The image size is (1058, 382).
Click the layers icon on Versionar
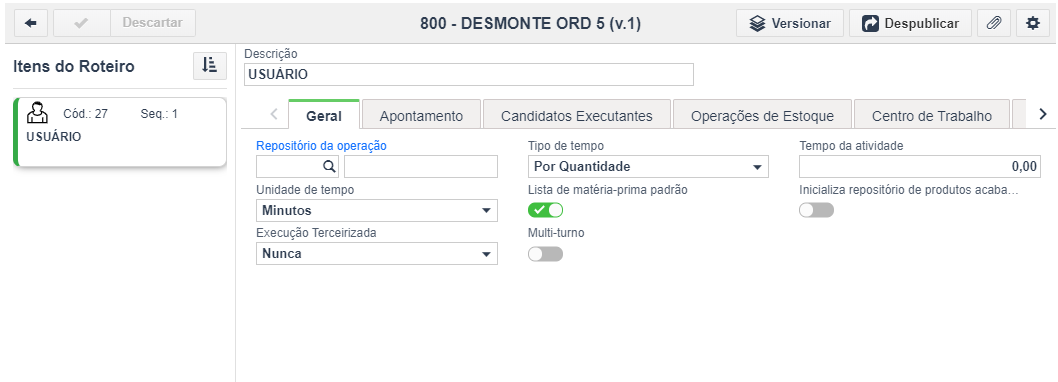[758, 24]
